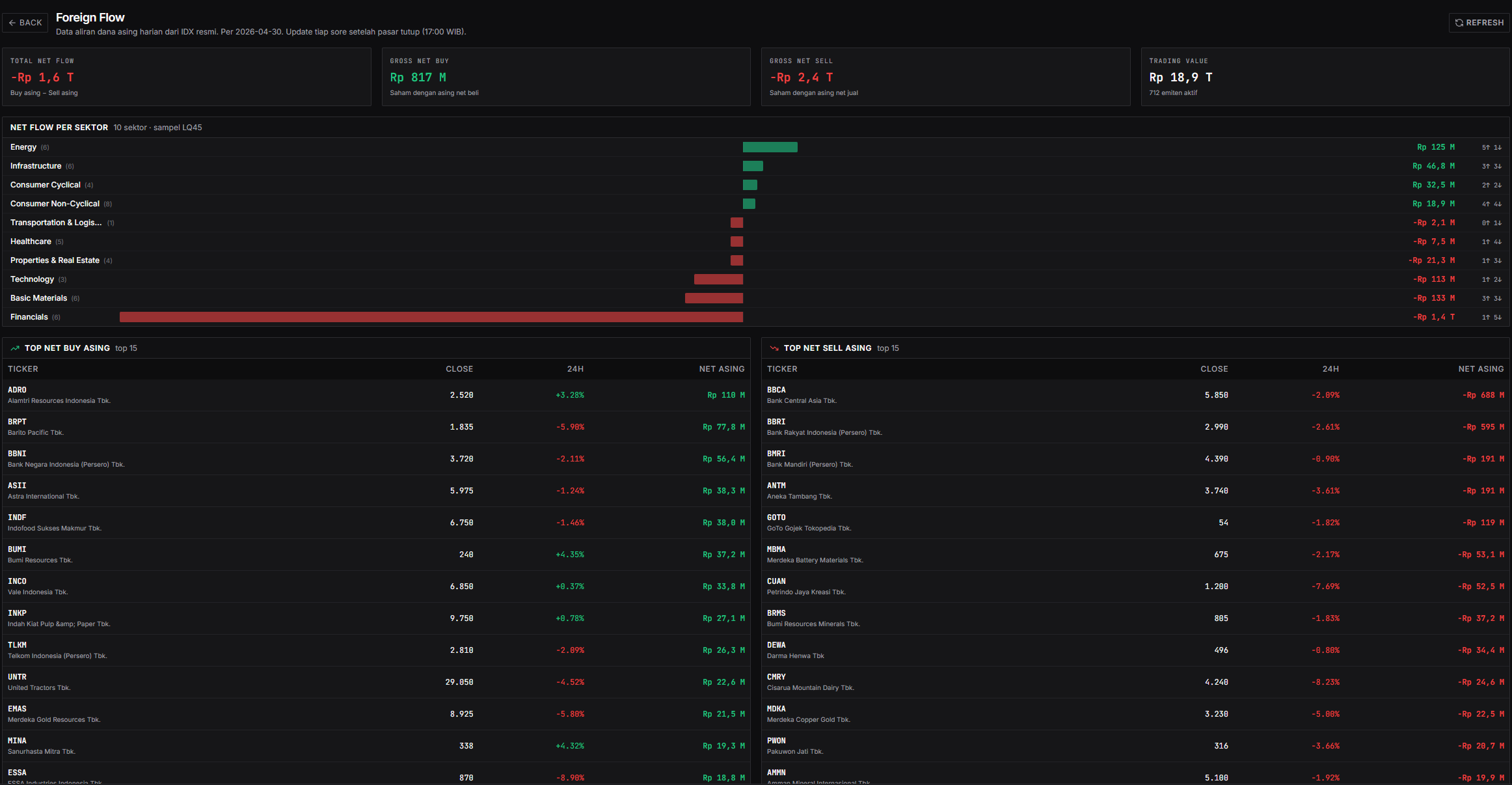
Task: Click the trending-up icon beside Top Net Buy Asing
Action: 15,348
